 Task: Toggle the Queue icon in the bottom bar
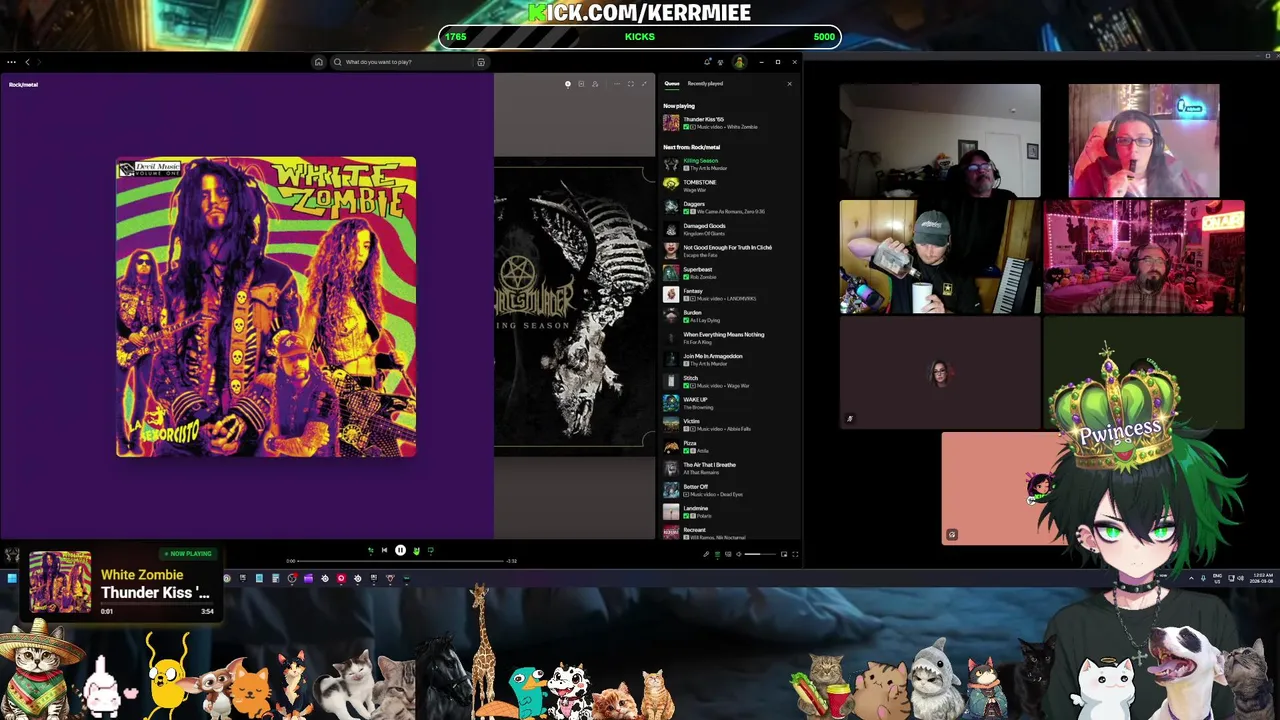(x=717, y=554)
